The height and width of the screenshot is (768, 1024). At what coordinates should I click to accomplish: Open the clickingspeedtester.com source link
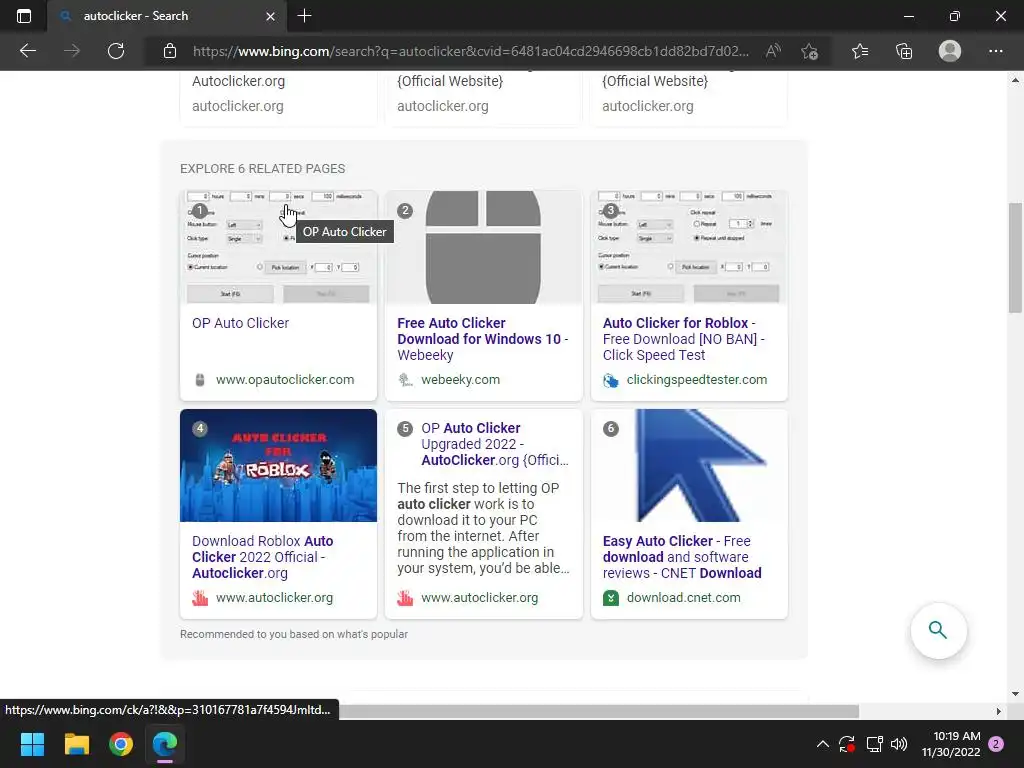pos(697,379)
